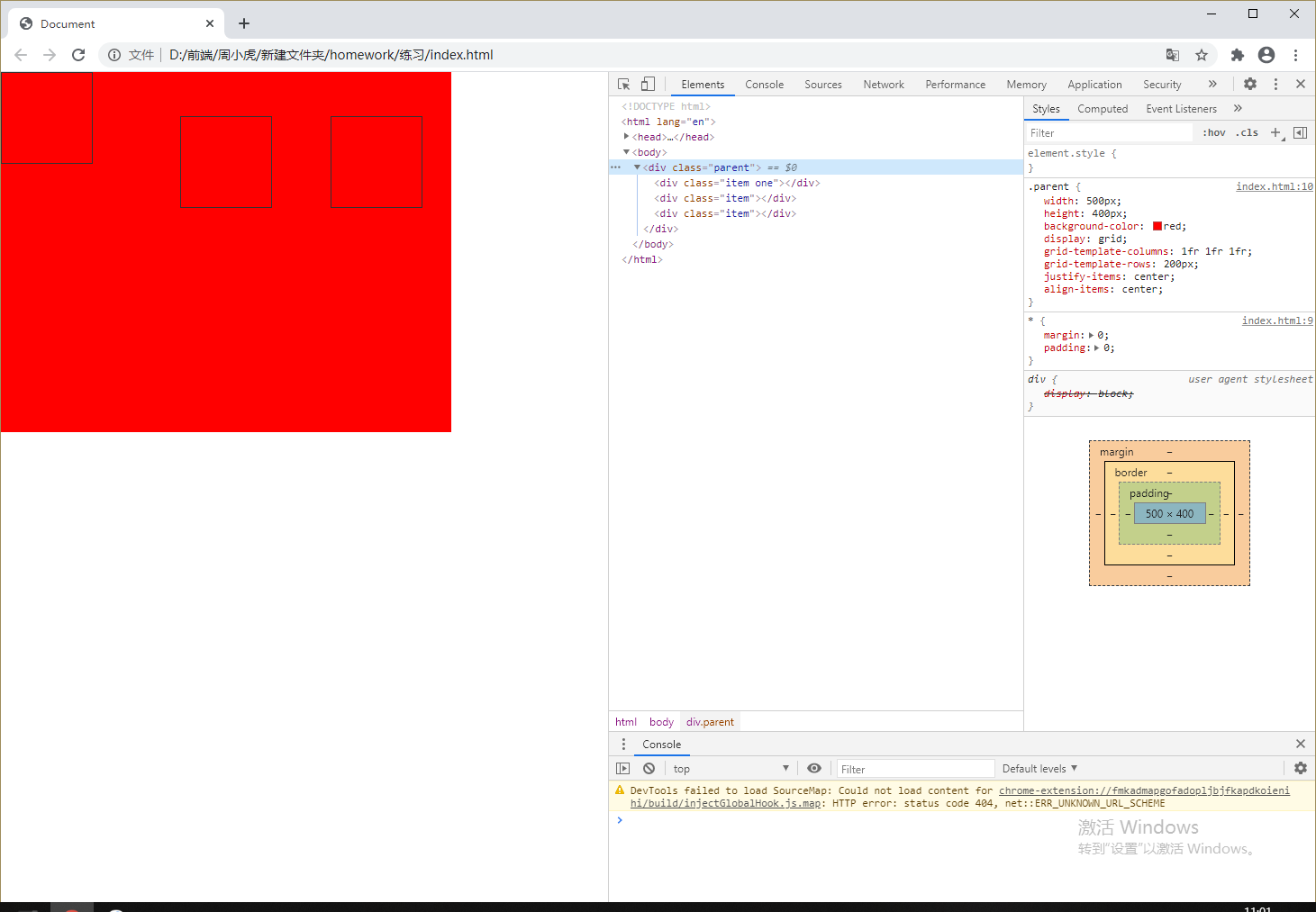Expand the margin shorthand triangle
Viewport: 1316px width, 912px height.
coord(1092,335)
